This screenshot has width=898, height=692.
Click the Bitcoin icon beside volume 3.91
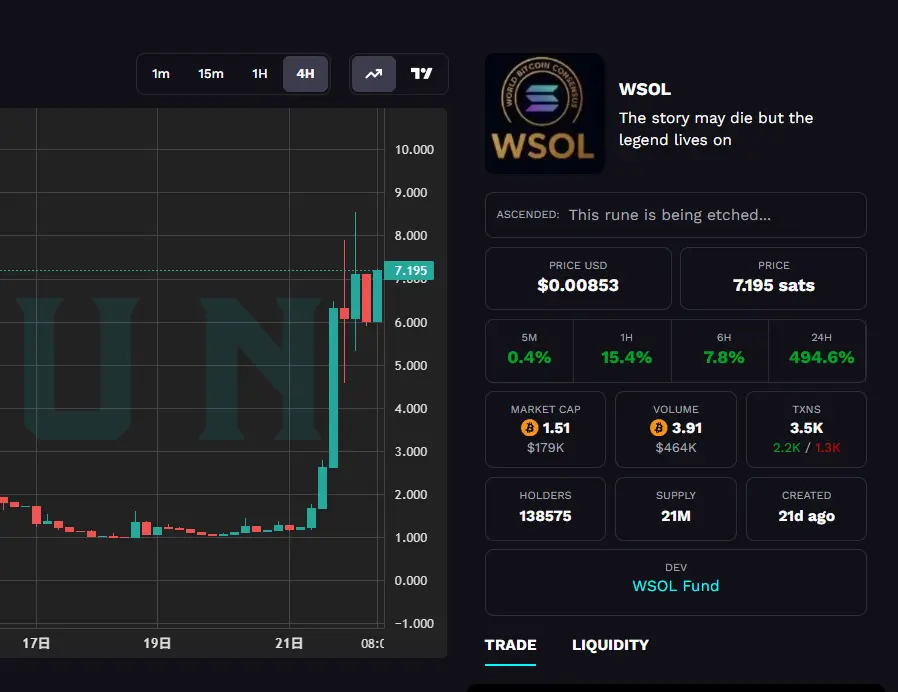(x=659, y=428)
